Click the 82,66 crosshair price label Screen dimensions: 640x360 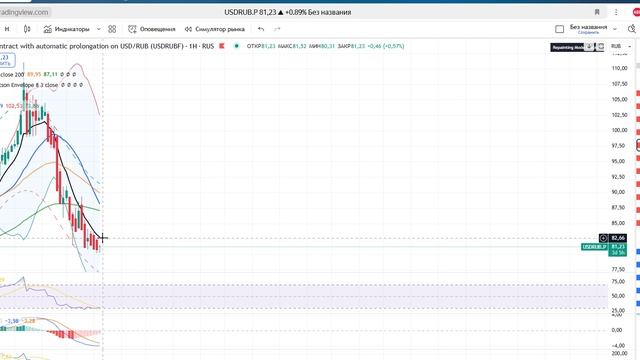pyautogui.click(x=618, y=238)
